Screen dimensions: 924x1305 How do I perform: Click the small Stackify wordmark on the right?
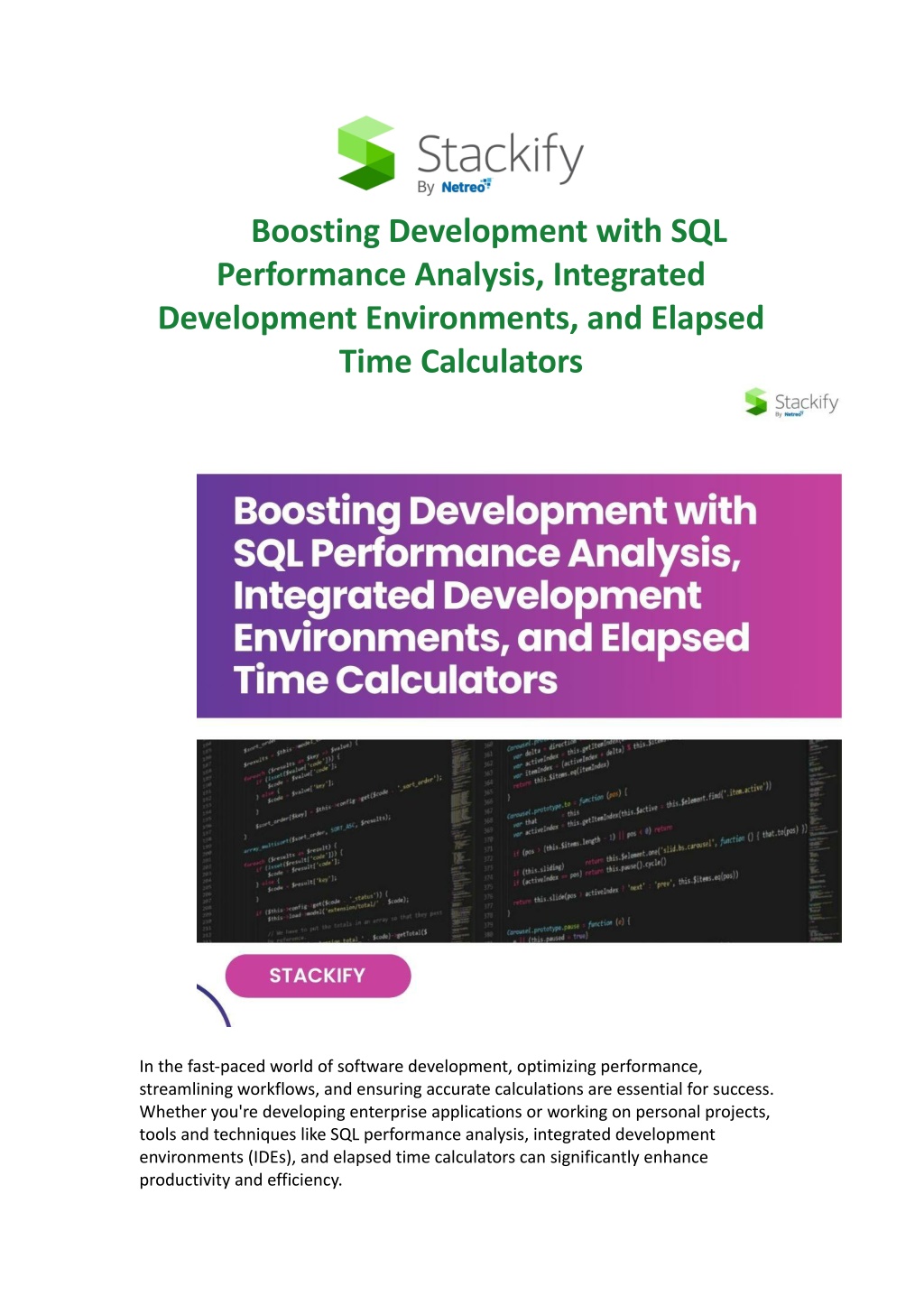point(806,402)
